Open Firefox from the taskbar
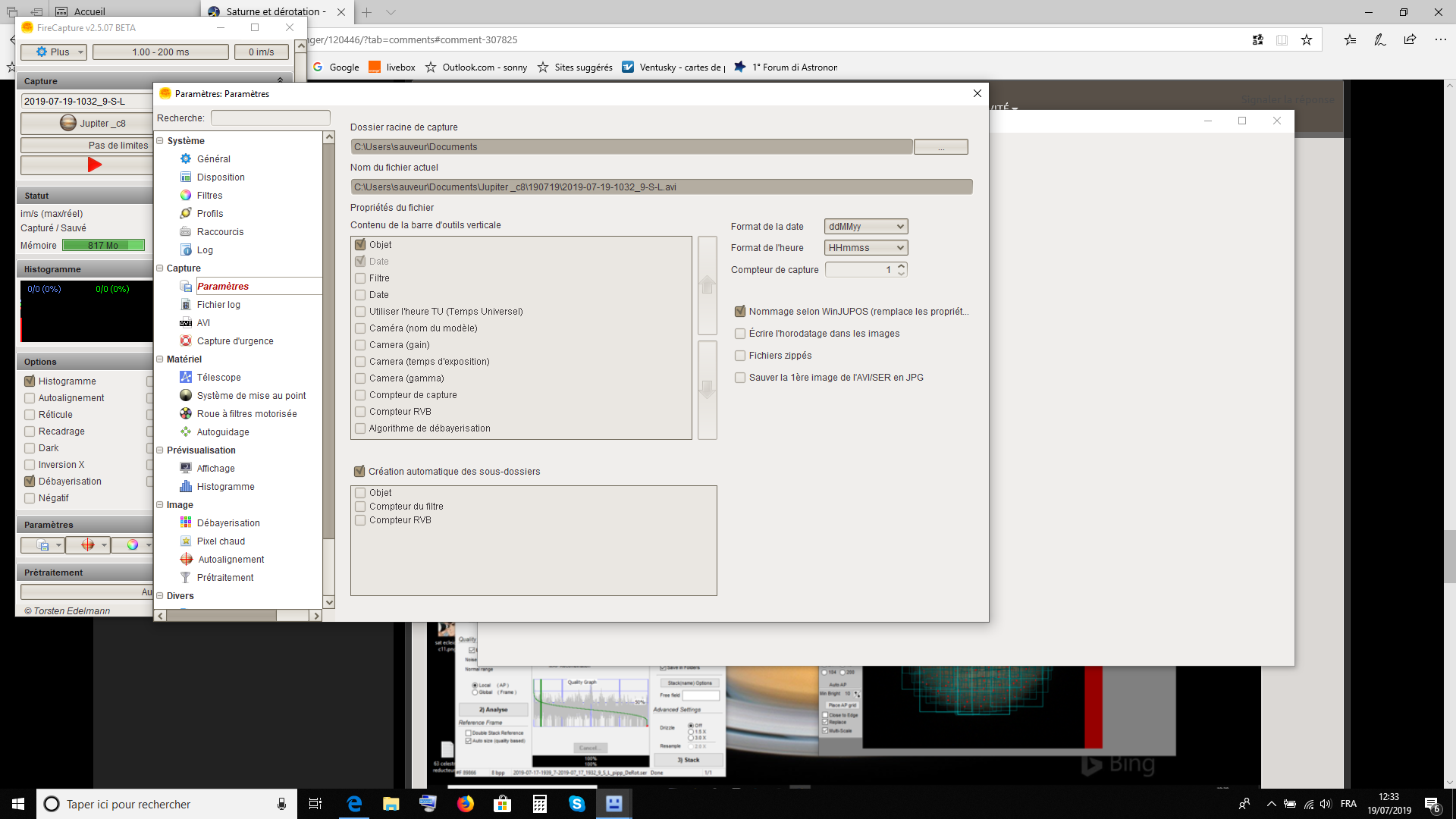1456x819 pixels. point(465,804)
